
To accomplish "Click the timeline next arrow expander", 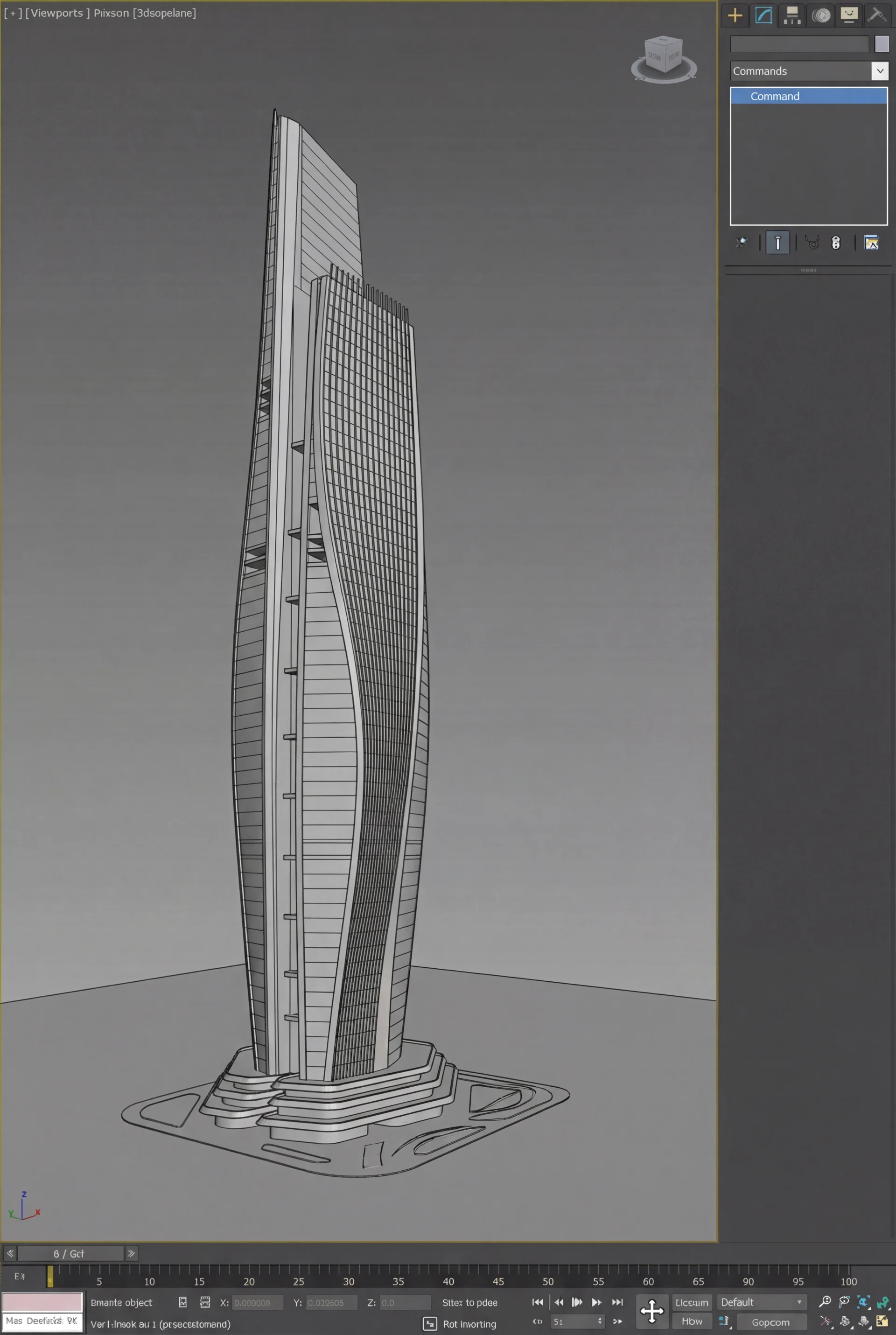I will point(132,1253).
